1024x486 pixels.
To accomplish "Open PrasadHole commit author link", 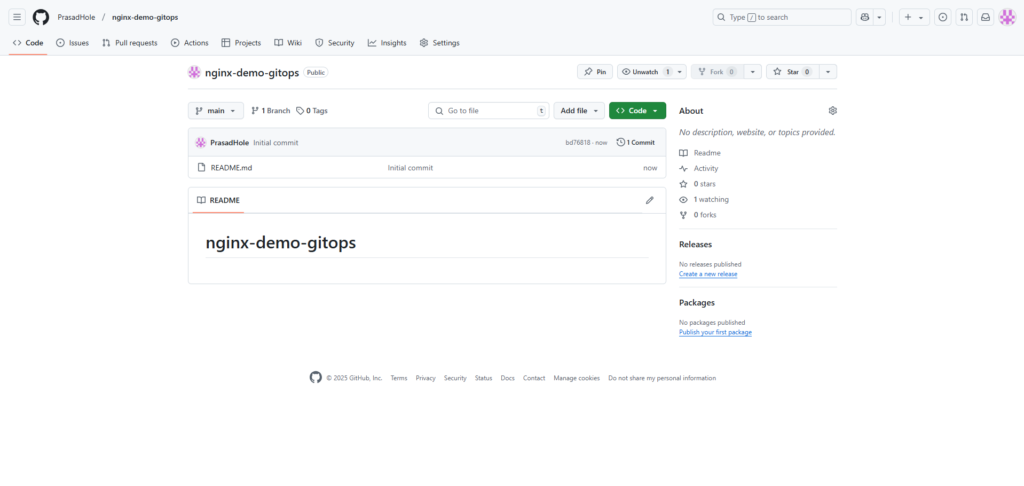I will [x=230, y=142].
